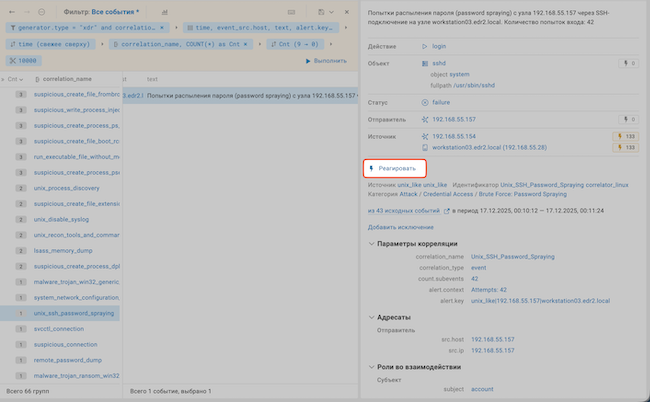The image size is (650, 402).
Task: Click the alert.key value unix_like|192.168.55.157
Action: (540, 301)
